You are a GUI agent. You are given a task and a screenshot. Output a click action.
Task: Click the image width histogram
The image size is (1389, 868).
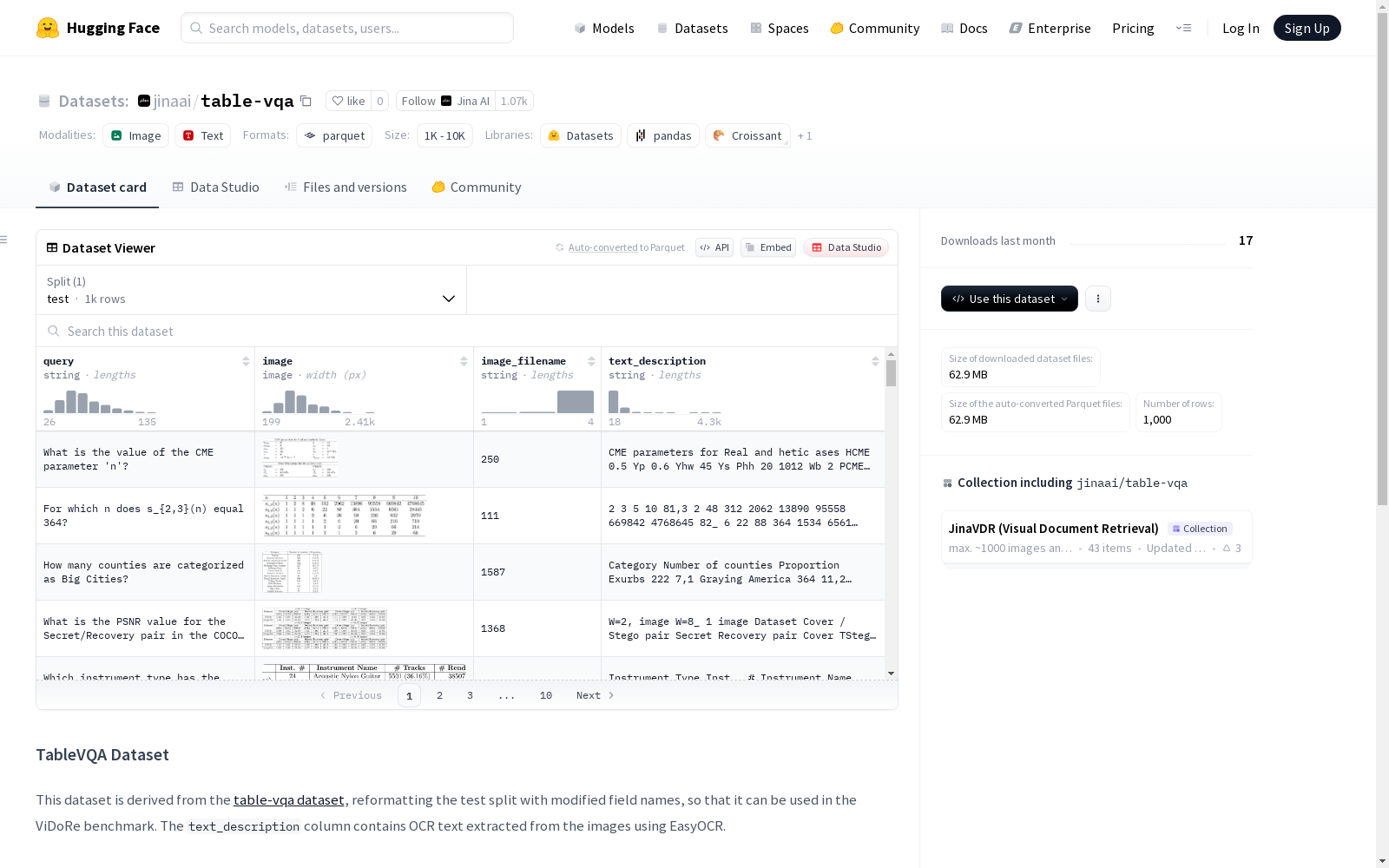click(x=319, y=402)
